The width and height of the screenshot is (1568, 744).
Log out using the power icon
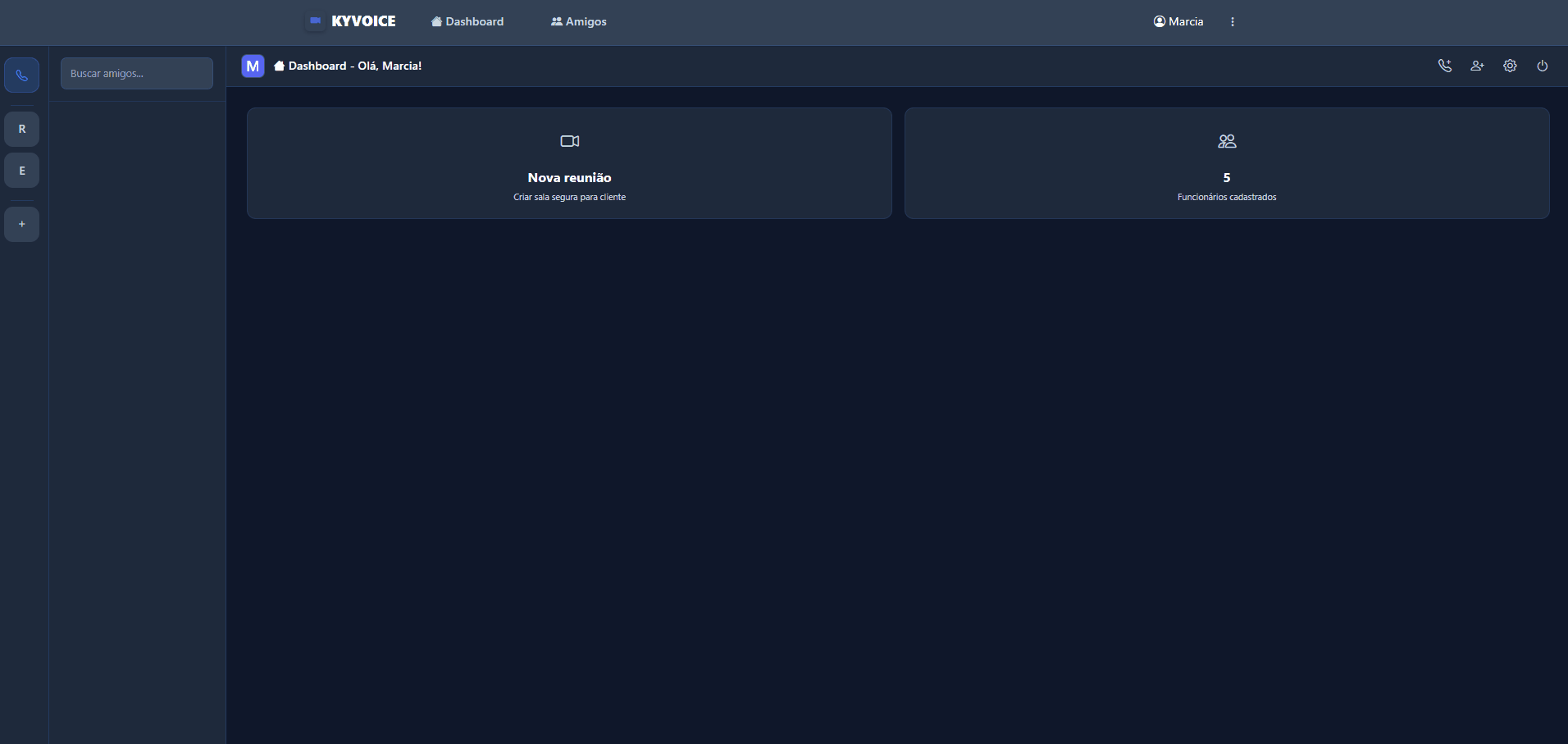[x=1541, y=66]
